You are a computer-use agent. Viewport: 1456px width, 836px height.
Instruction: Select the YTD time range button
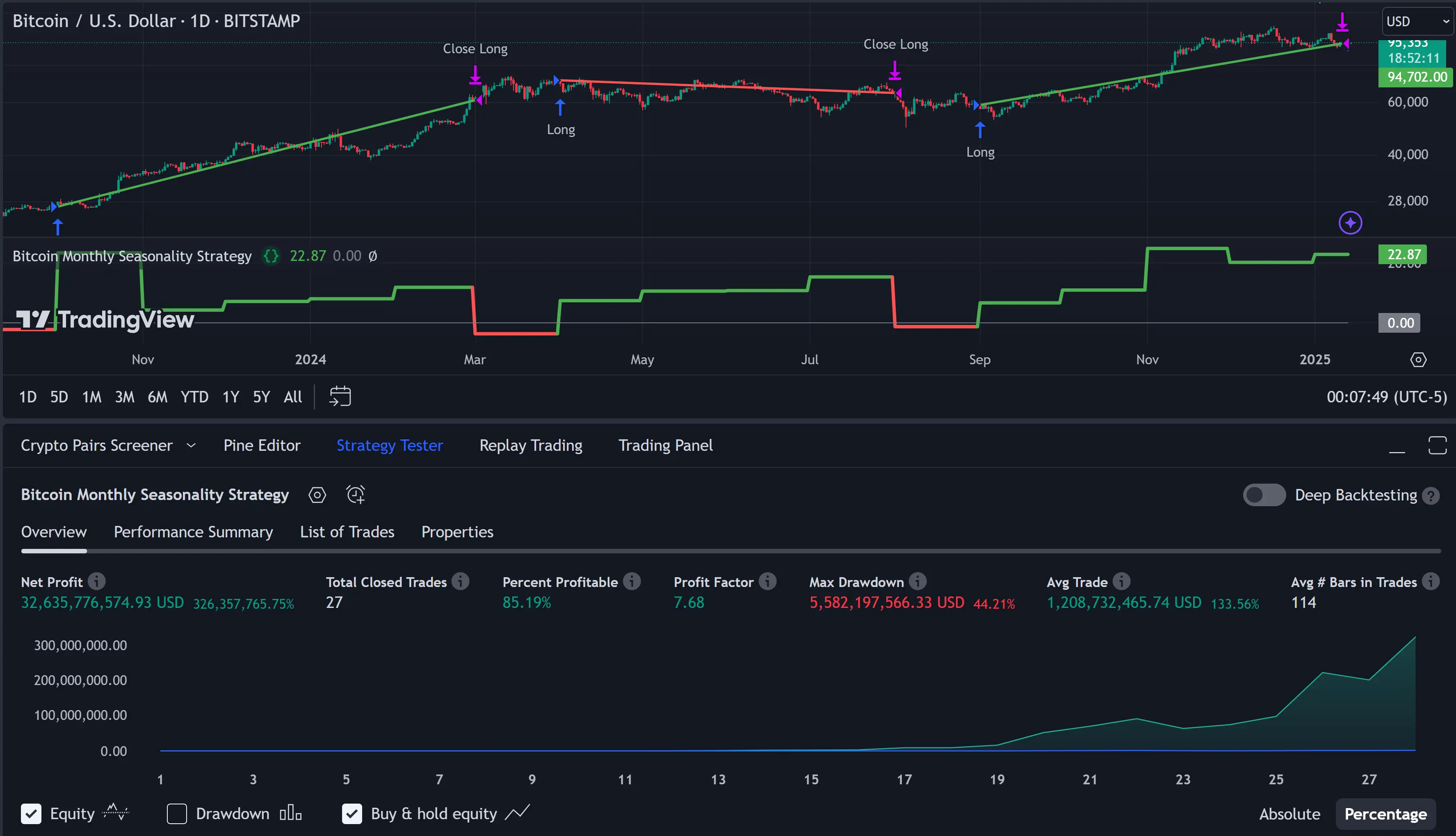click(x=194, y=397)
